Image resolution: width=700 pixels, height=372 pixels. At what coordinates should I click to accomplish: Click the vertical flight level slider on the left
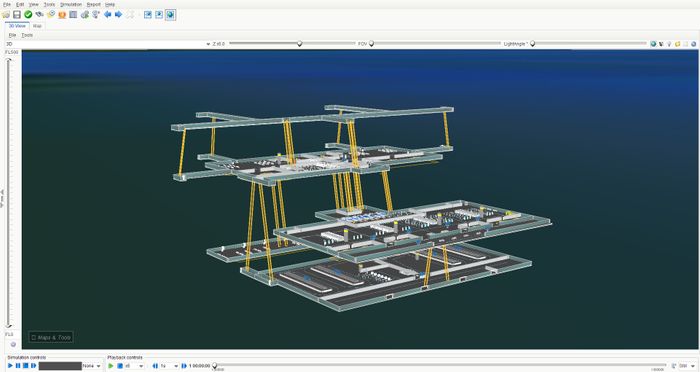(x=8, y=193)
